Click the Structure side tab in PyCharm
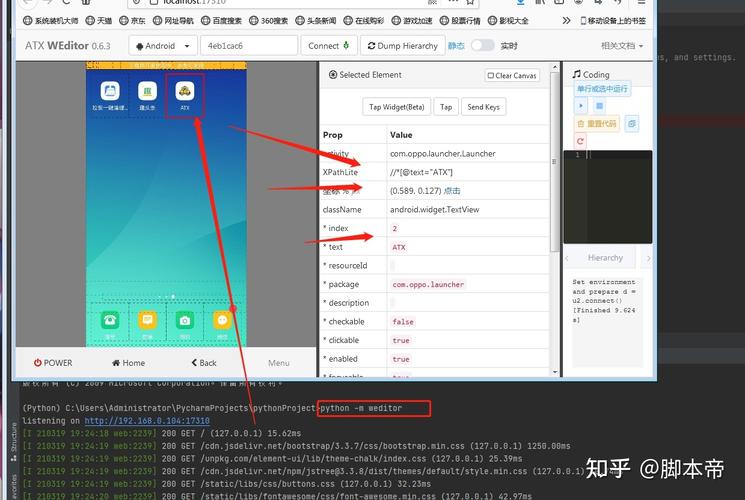Screen dimensions: 745x500 pyautogui.click(x=14, y=442)
